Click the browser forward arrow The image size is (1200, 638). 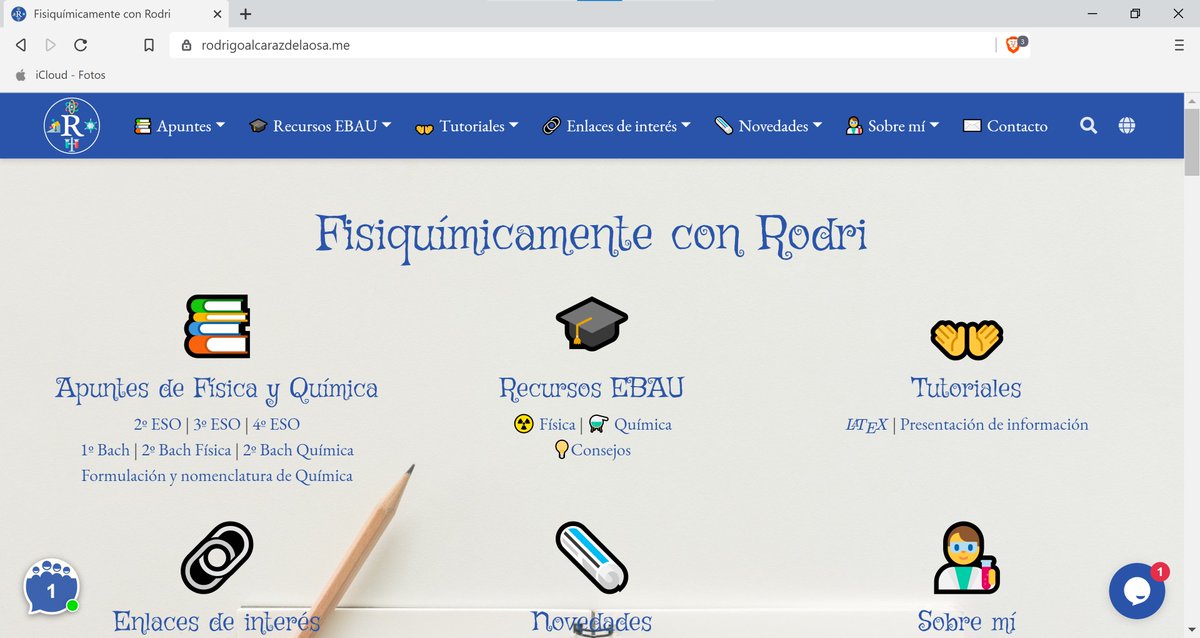click(x=51, y=45)
